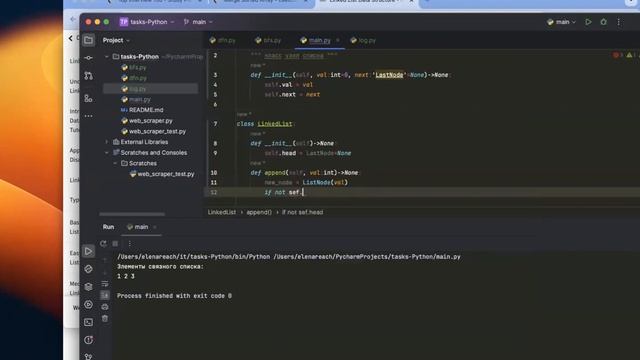Open the Structure tool window icon
This screenshot has width=640, height=360.
coord(88,98)
